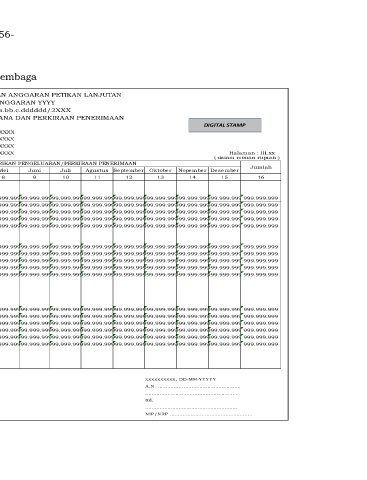The width and height of the screenshot is (367, 480).
Task: Click the first value in Jumlah column
Action: (x=261, y=198)
